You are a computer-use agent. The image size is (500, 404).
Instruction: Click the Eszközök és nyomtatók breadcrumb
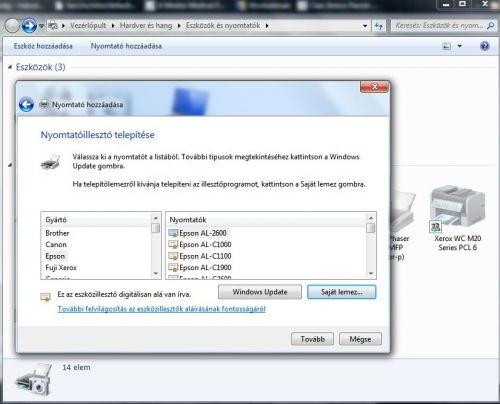(223, 26)
